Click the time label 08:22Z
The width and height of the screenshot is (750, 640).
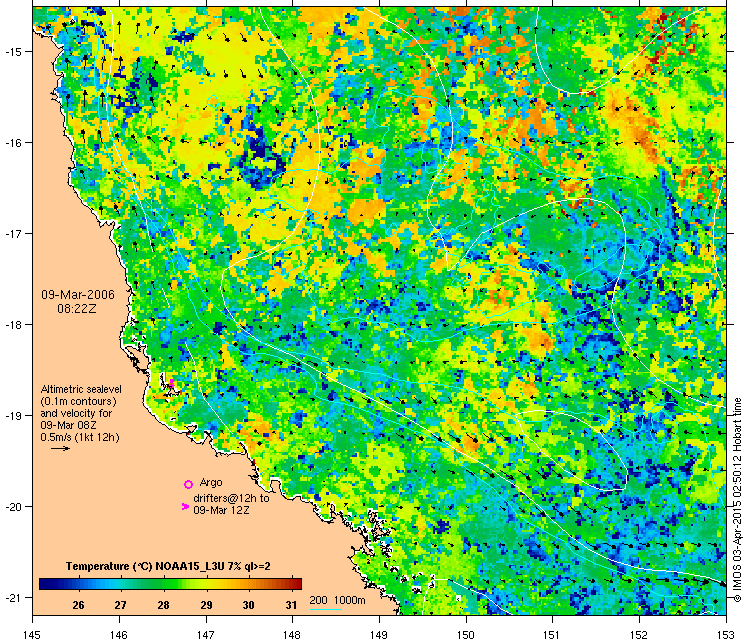(77, 309)
